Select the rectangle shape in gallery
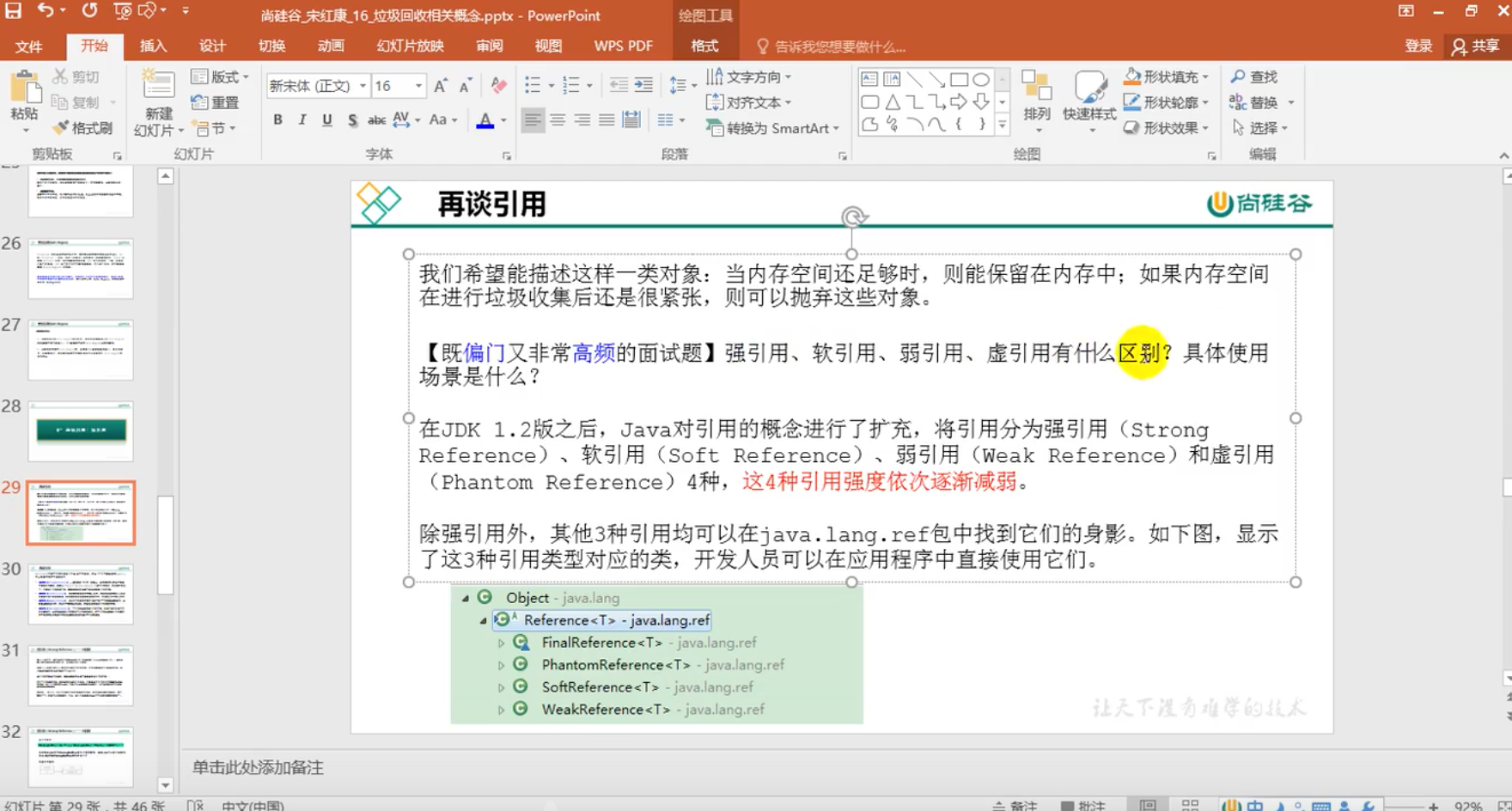Screen dimensions: 1512x811 tap(959, 79)
